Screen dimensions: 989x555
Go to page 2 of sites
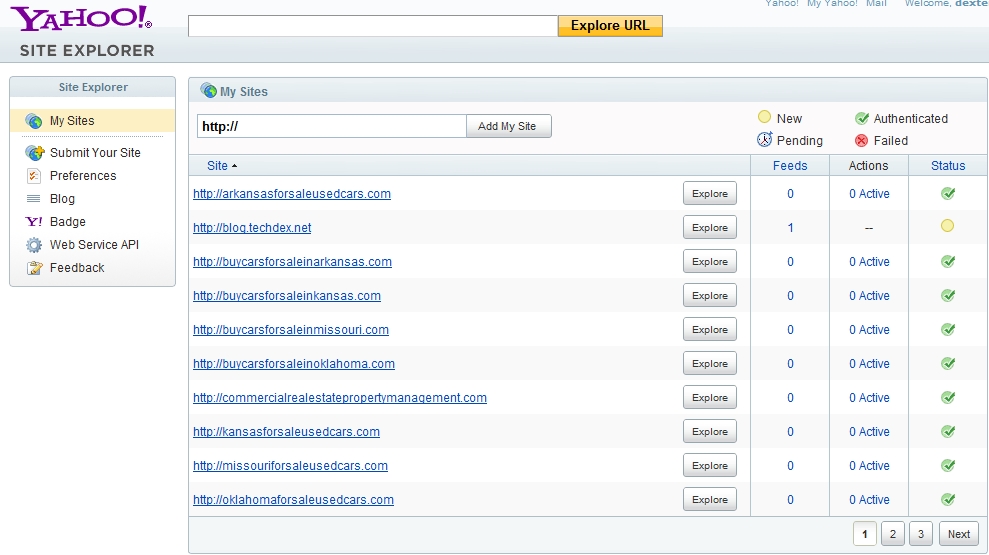click(x=892, y=534)
